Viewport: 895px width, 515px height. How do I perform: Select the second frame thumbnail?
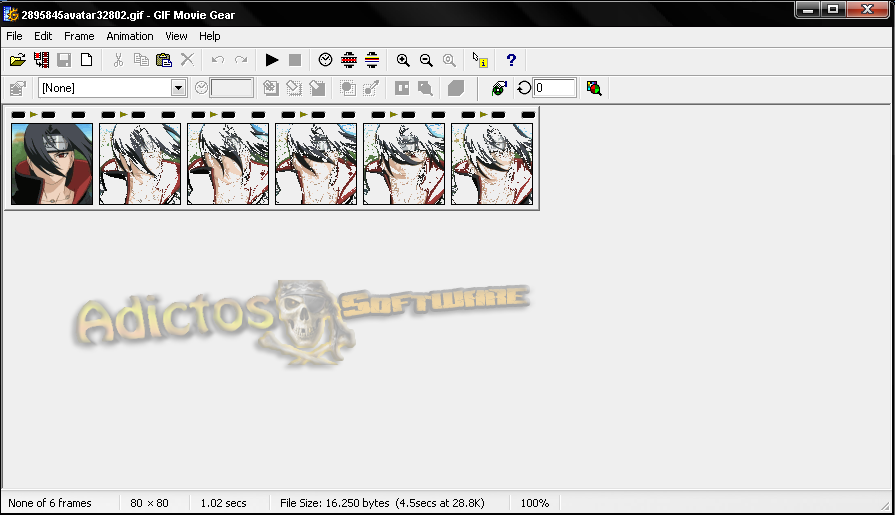[x=140, y=164]
